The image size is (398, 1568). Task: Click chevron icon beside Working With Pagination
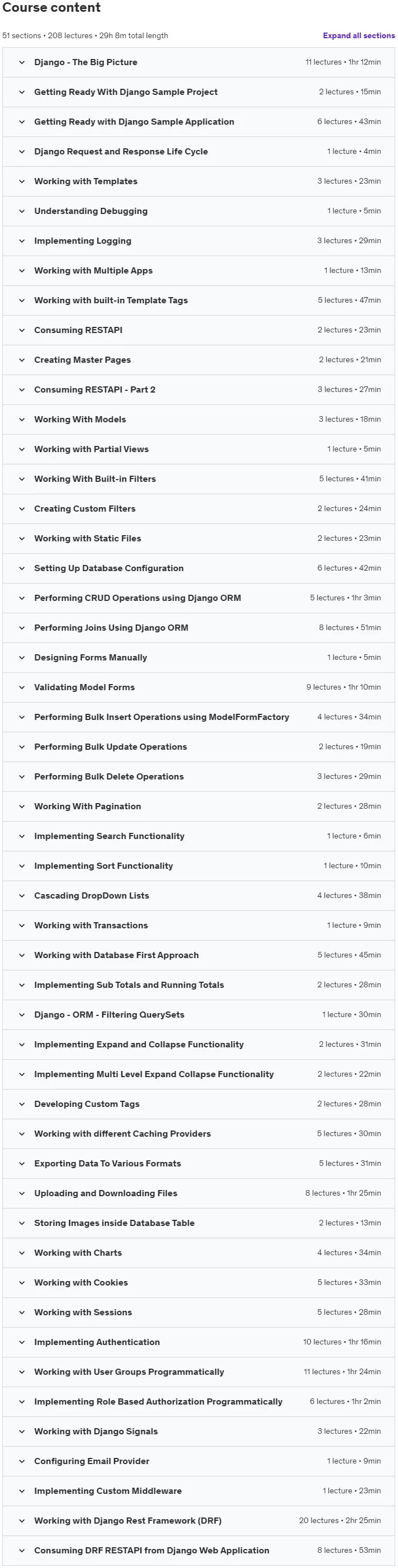[22, 806]
